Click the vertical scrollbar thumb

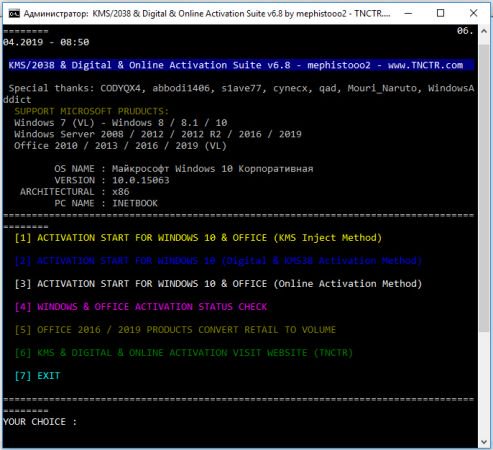pos(484,187)
